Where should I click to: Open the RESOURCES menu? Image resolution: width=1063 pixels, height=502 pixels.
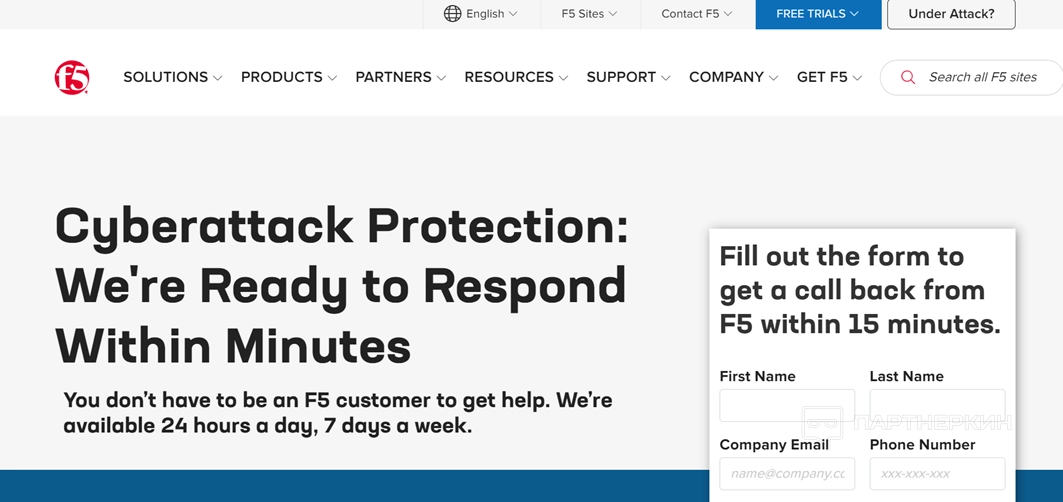(515, 77)
